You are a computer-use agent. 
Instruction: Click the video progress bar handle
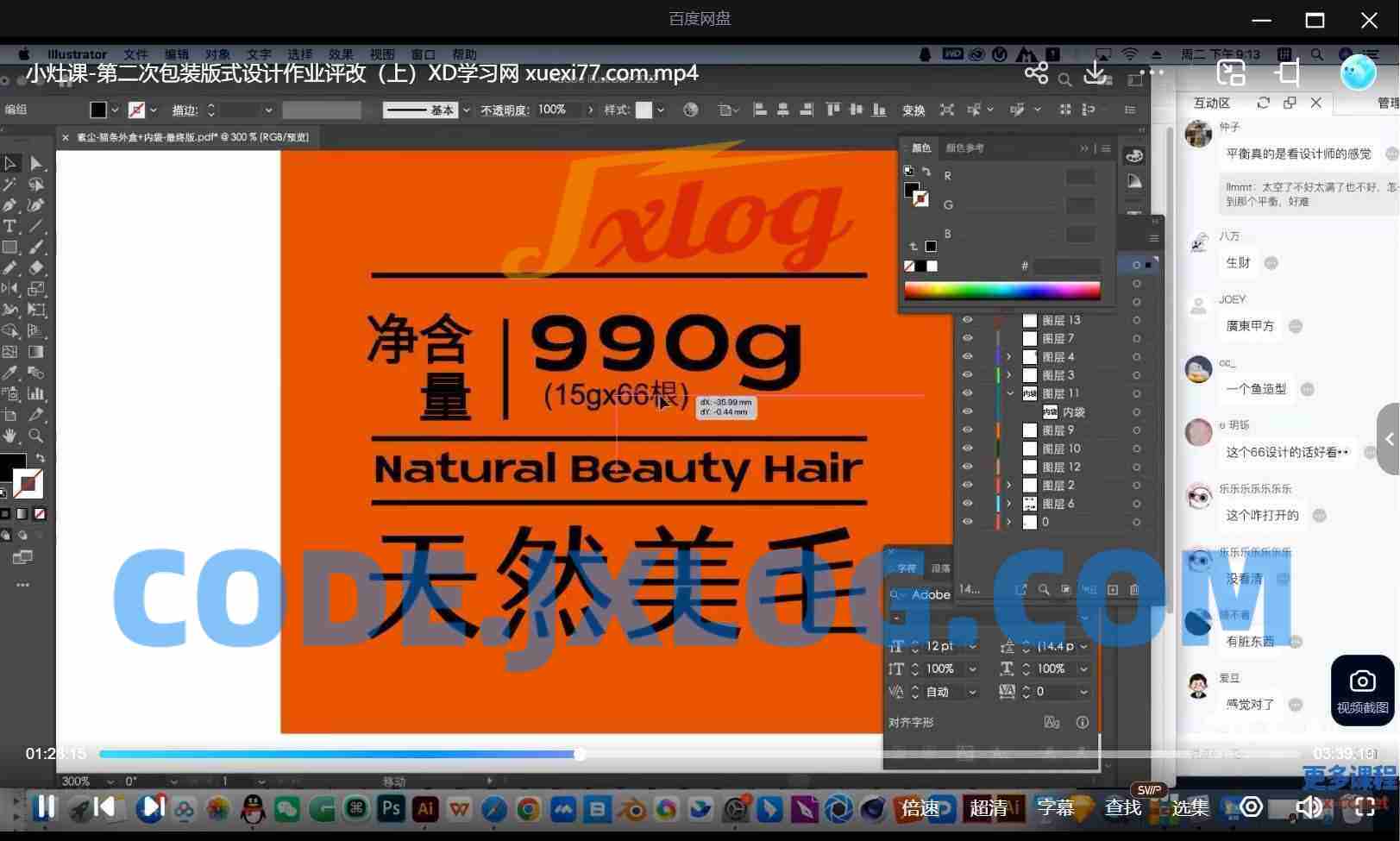pyautogui.click(x=580, y=754)
